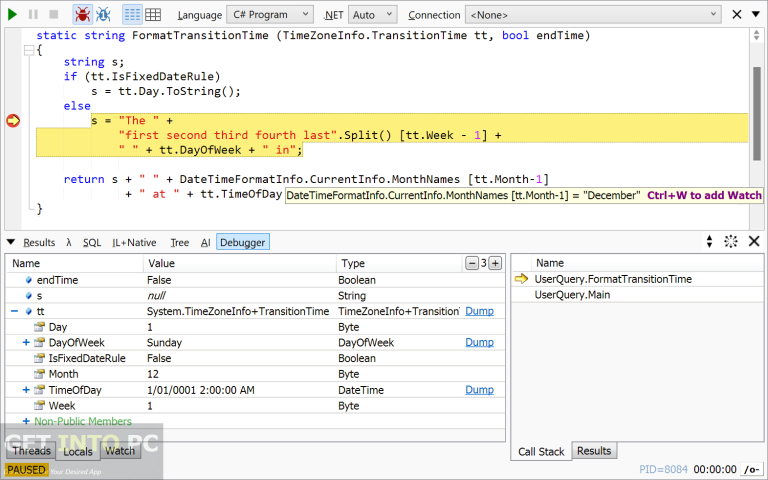Click the up-down panel arrangement arrows icon

point(709,241)
